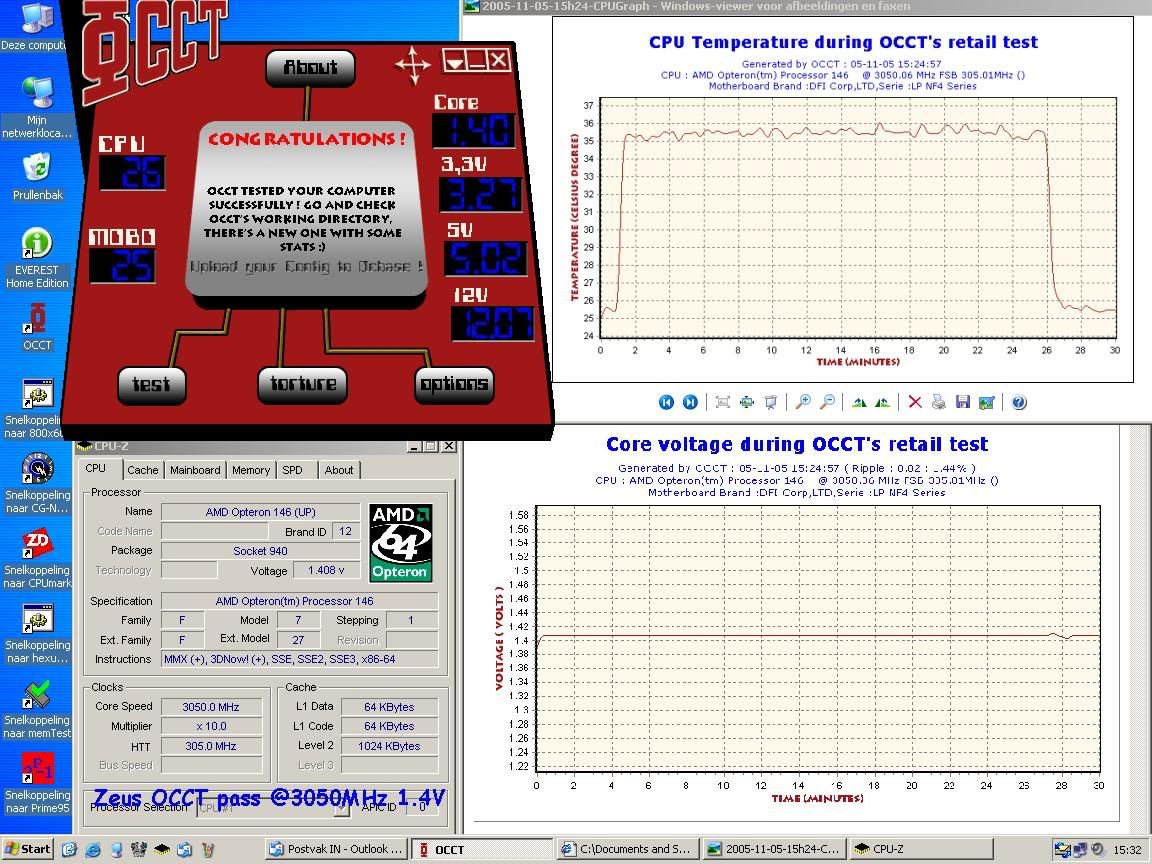Screen dimensions: 1152x864
Task: Switch to Postvak IN Outlook taskbar item
Action: (336, 849)
